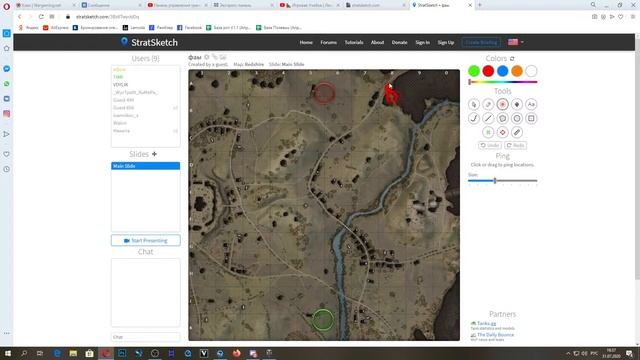Select the ruler measuring tool
The image size is (640, 360).
(x=517, y=132)
